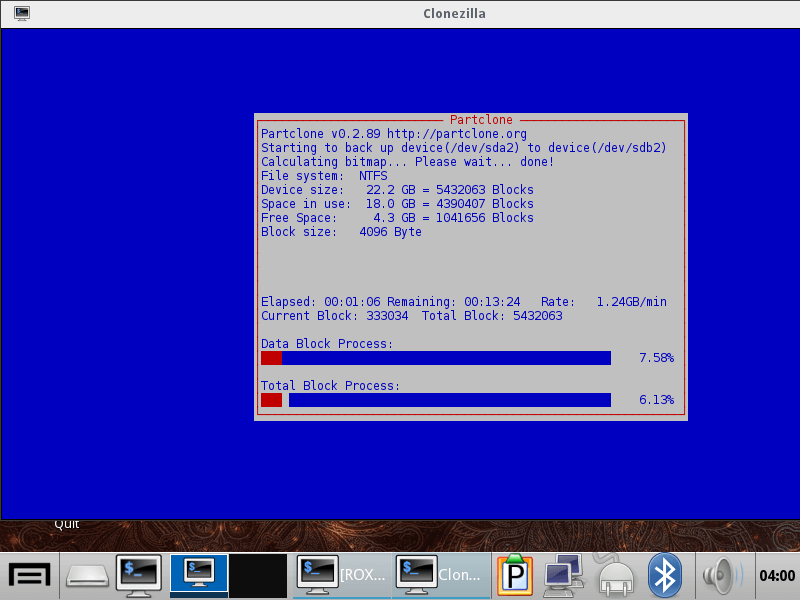
Task: Open the network computers tray icon
Action: (x=564, y=576)
